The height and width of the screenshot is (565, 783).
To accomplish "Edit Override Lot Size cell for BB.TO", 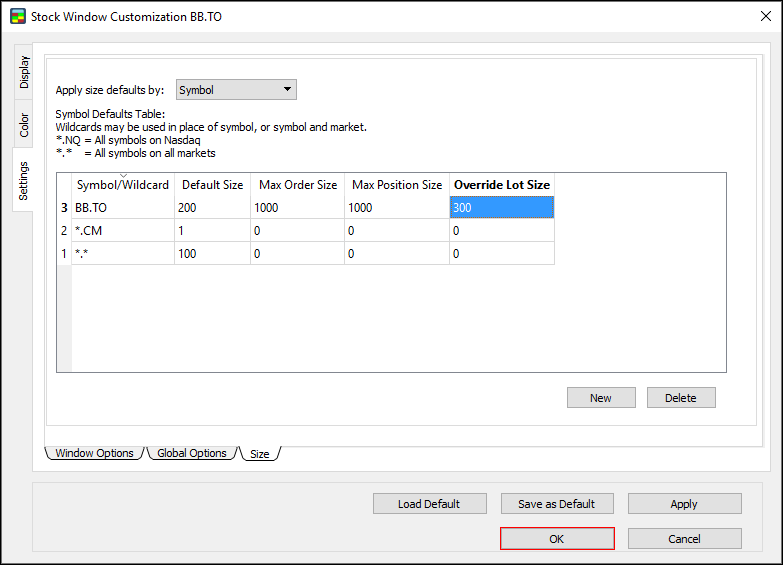I will pyautogui.click(x=500, y=208).
